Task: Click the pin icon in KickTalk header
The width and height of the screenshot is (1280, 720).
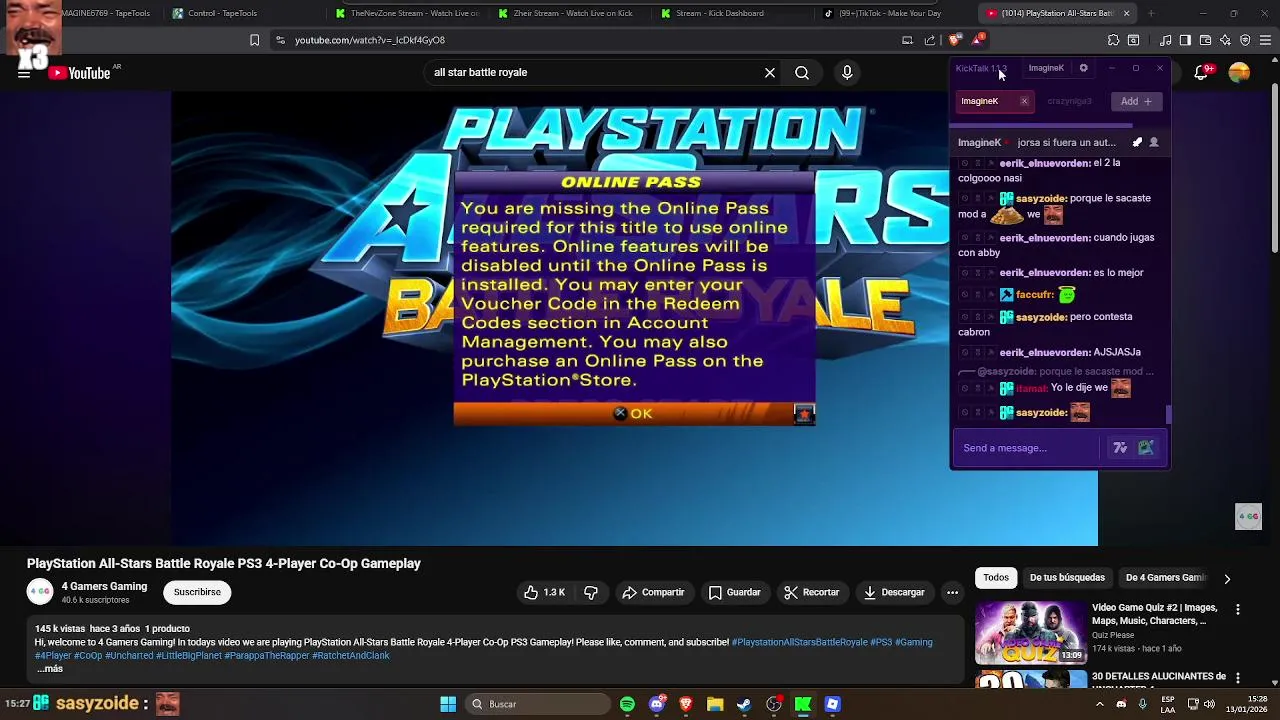Action: (x=1137, y=142)
